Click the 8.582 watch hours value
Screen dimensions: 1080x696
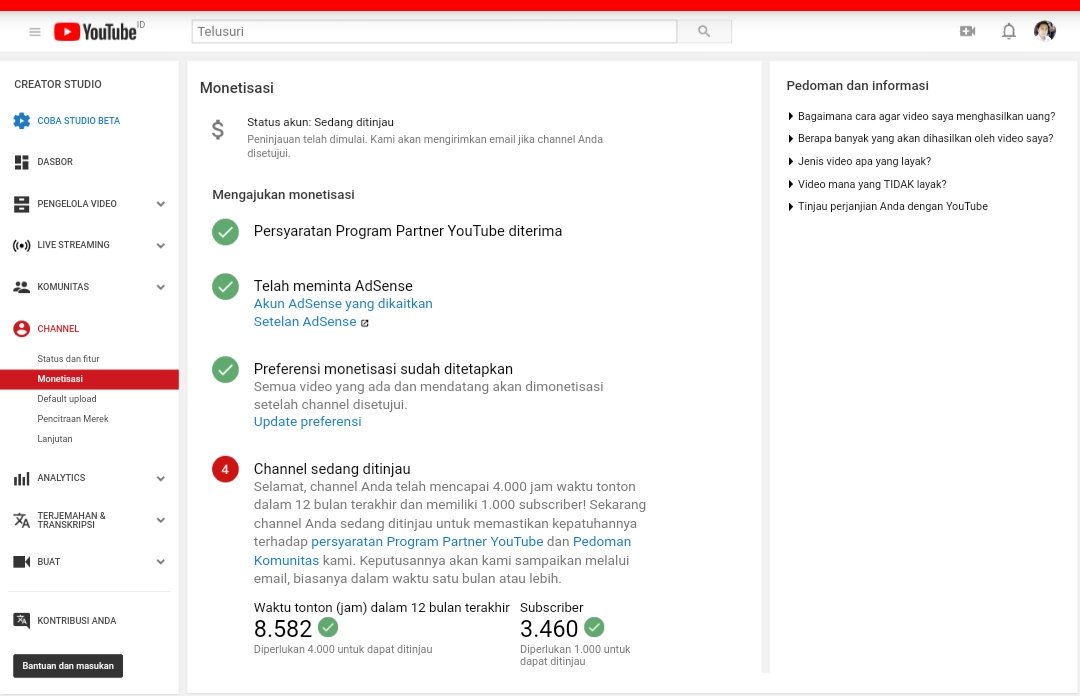(283, 628)
